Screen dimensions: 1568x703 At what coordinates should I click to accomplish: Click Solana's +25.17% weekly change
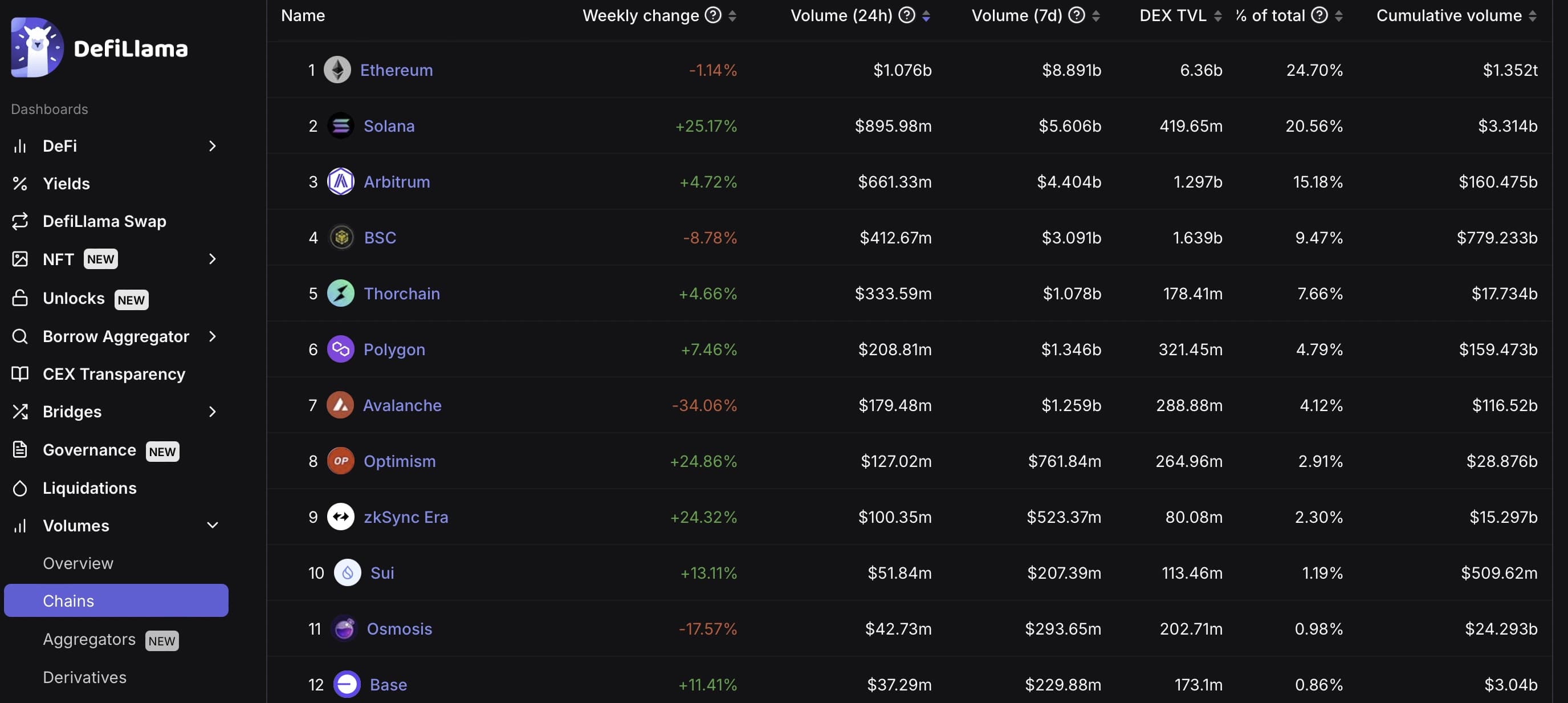pos(706,126)
